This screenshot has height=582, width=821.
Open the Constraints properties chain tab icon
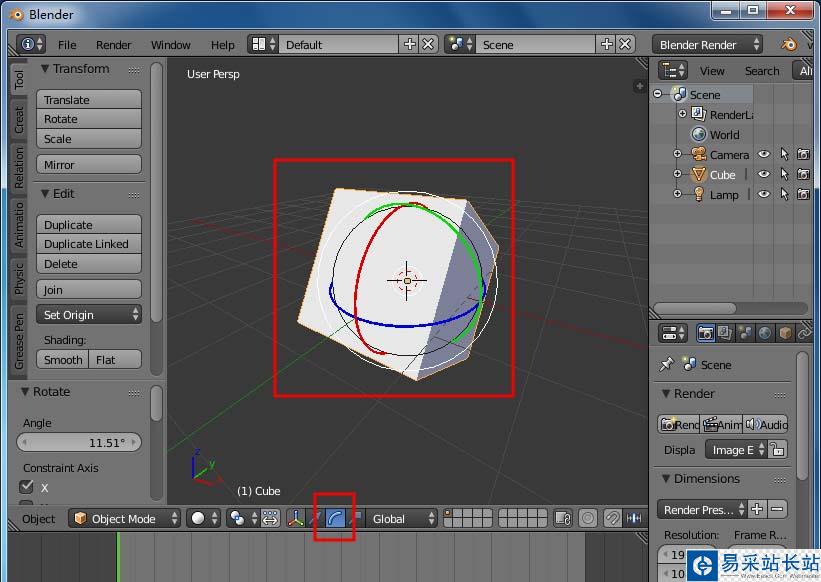click(x=804, y=333)
